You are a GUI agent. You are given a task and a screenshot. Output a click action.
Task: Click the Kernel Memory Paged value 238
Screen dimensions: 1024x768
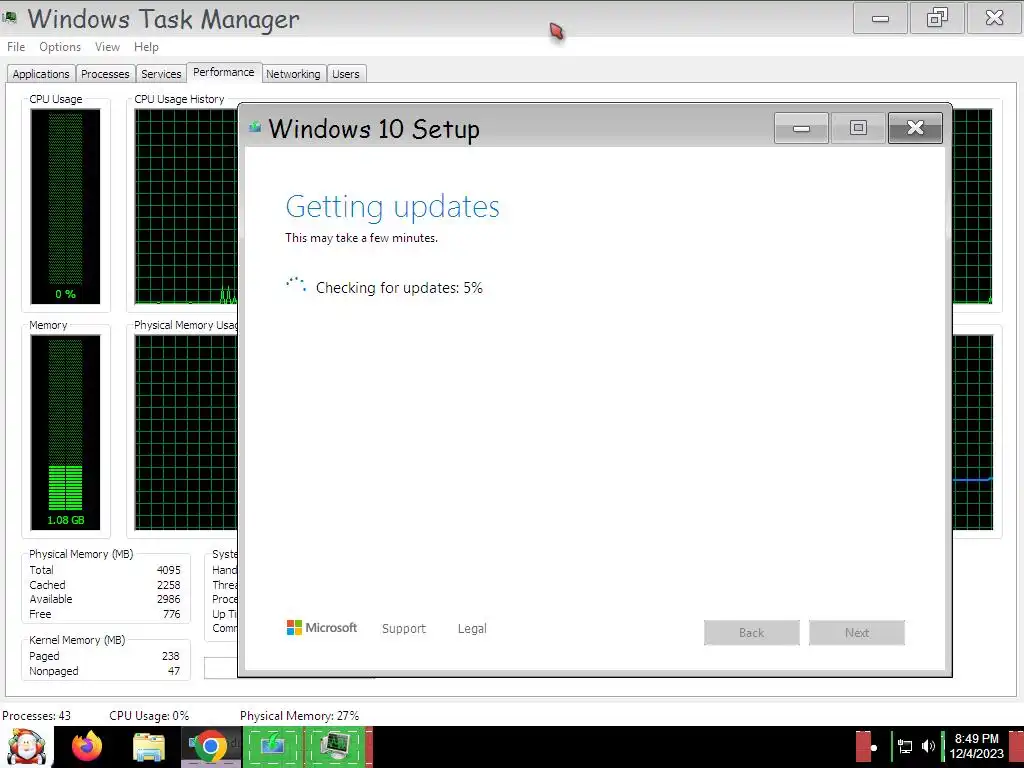(170, 656)
